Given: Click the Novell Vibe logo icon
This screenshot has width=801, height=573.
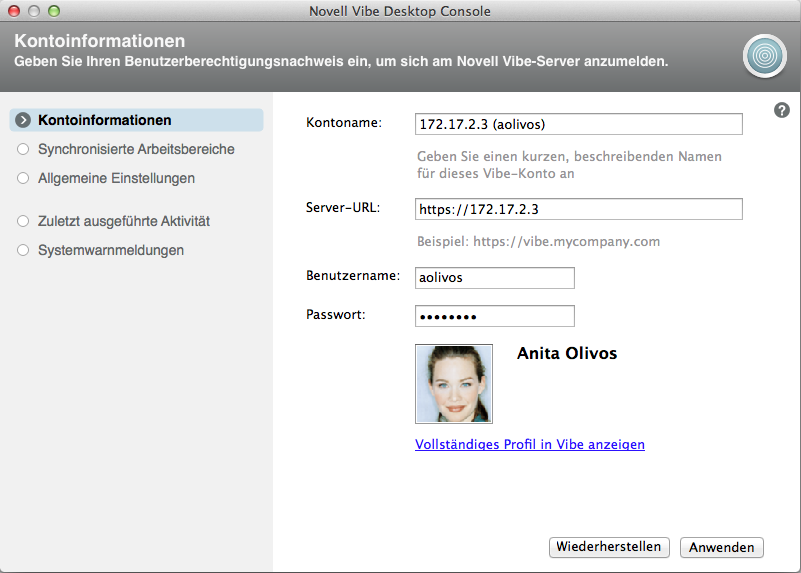Looking at the screenshot, I should [x=764, y=56].
